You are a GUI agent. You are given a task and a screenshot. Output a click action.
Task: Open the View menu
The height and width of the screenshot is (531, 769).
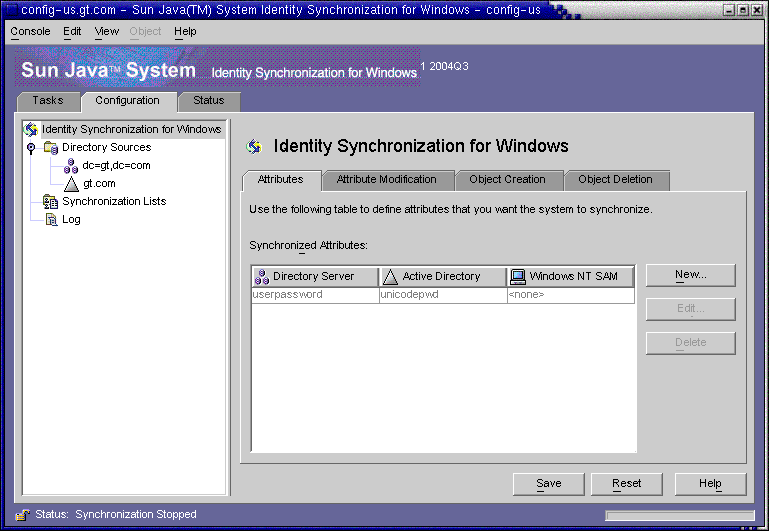(x=106, y=31)
